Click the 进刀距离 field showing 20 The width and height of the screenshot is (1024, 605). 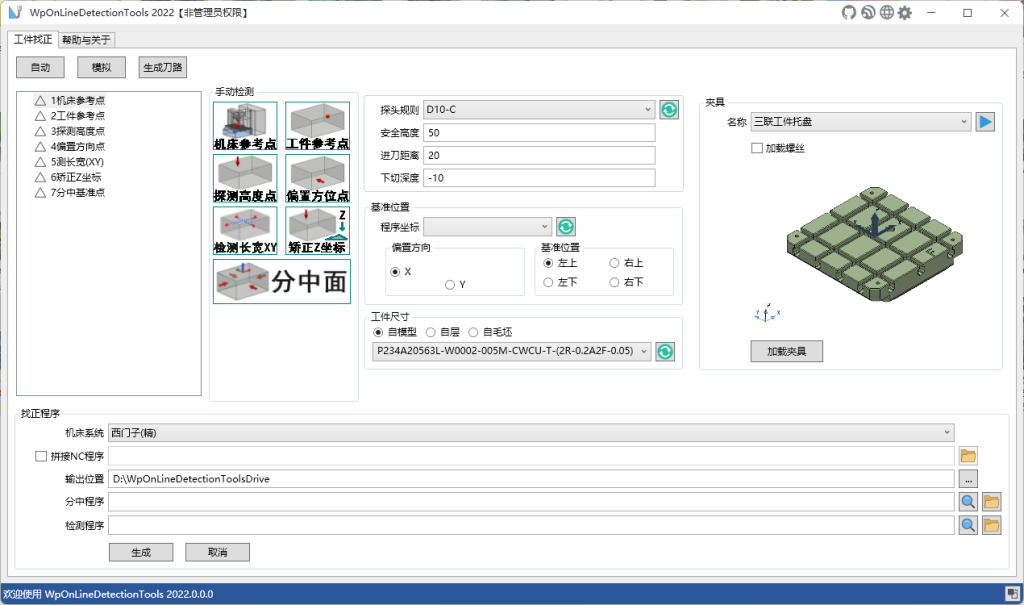coord(539,155)
